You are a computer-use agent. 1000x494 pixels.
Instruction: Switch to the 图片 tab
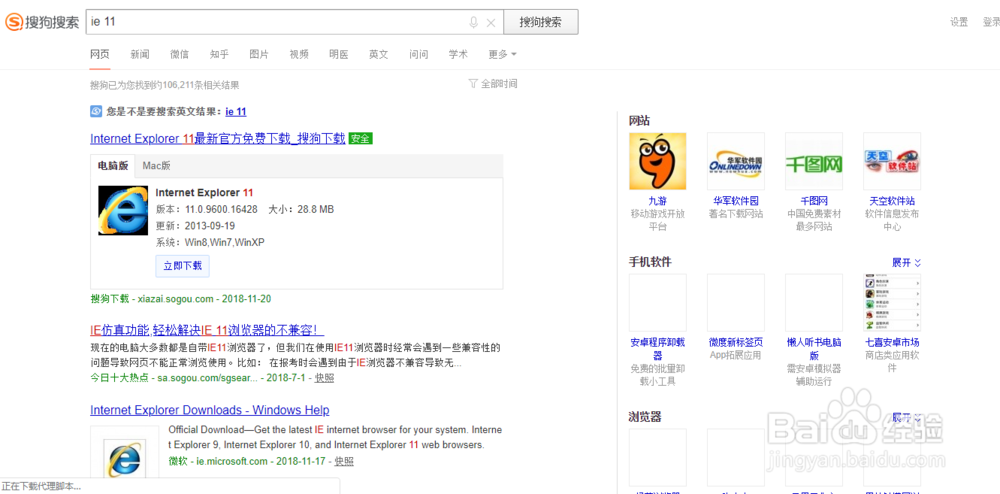[259, 54]
